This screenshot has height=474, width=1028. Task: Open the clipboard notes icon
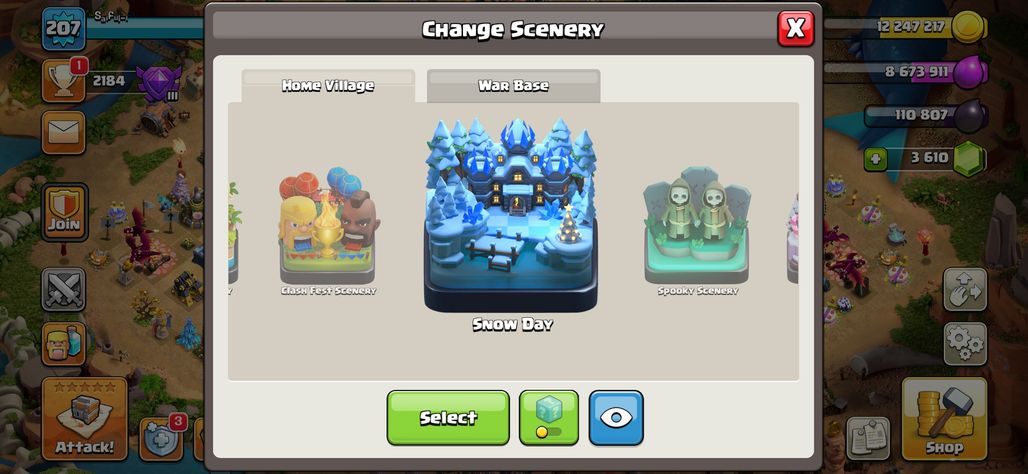click(x=868, y=438)
